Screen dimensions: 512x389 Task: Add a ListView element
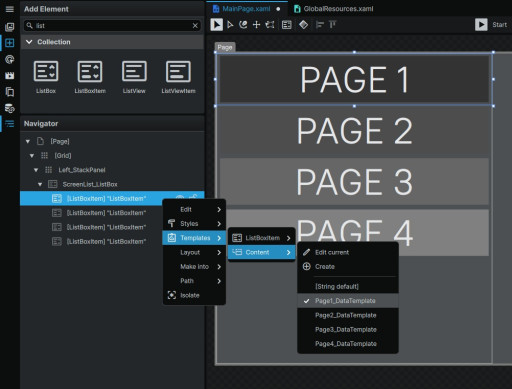pos(134,77)
